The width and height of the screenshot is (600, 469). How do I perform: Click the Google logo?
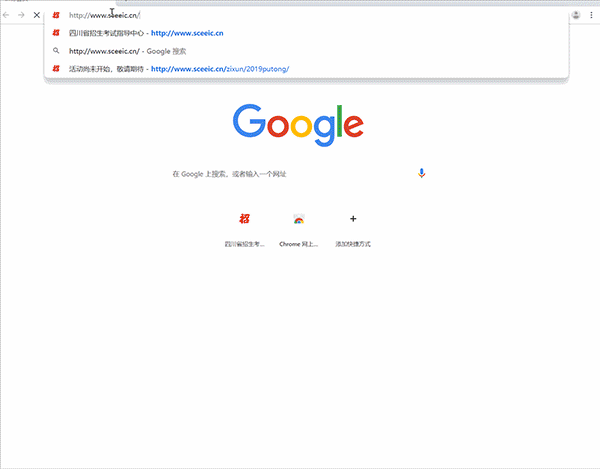click(298, 125)
